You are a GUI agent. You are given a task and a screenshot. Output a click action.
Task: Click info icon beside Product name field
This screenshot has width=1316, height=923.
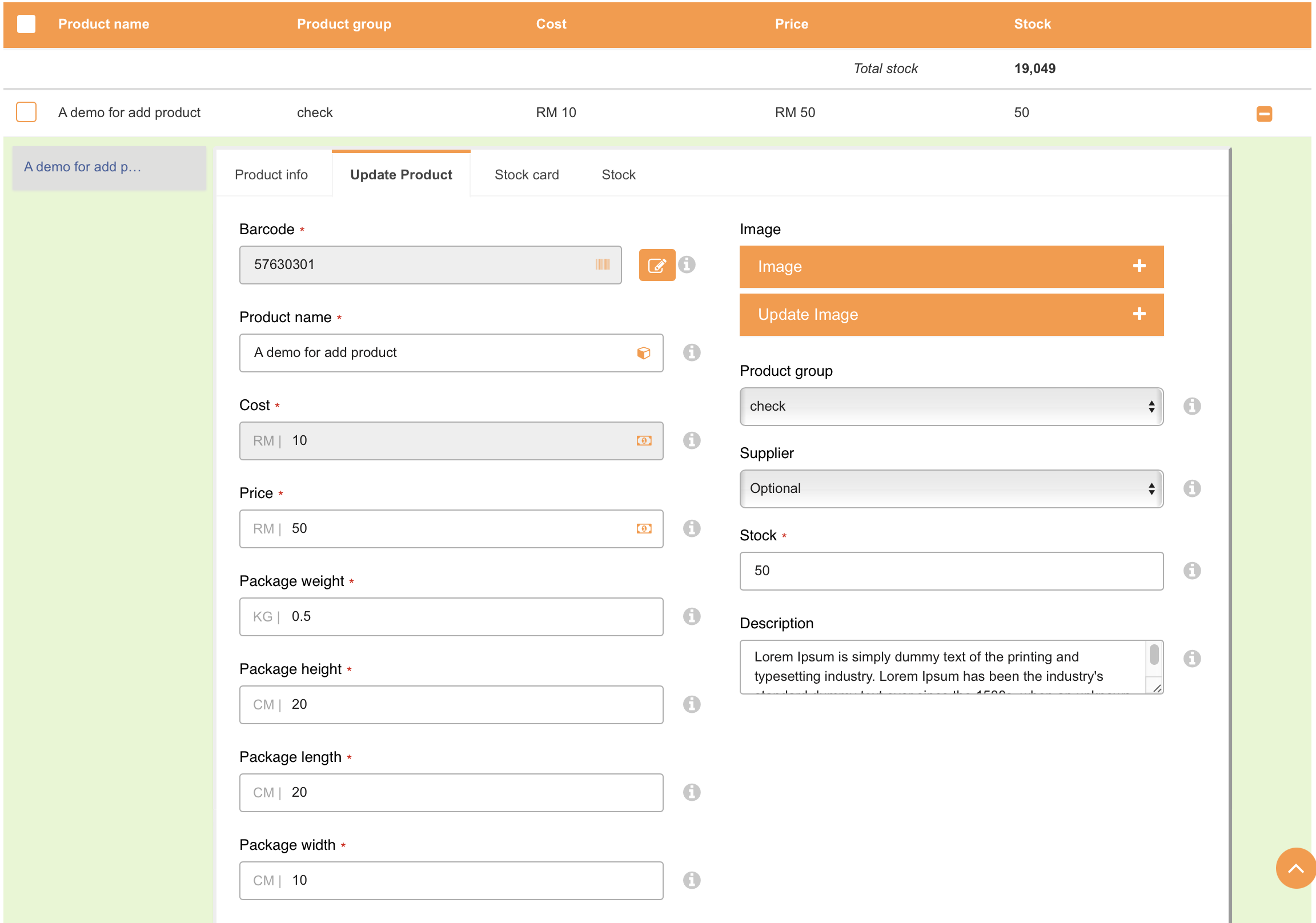(x=691, y=352)
